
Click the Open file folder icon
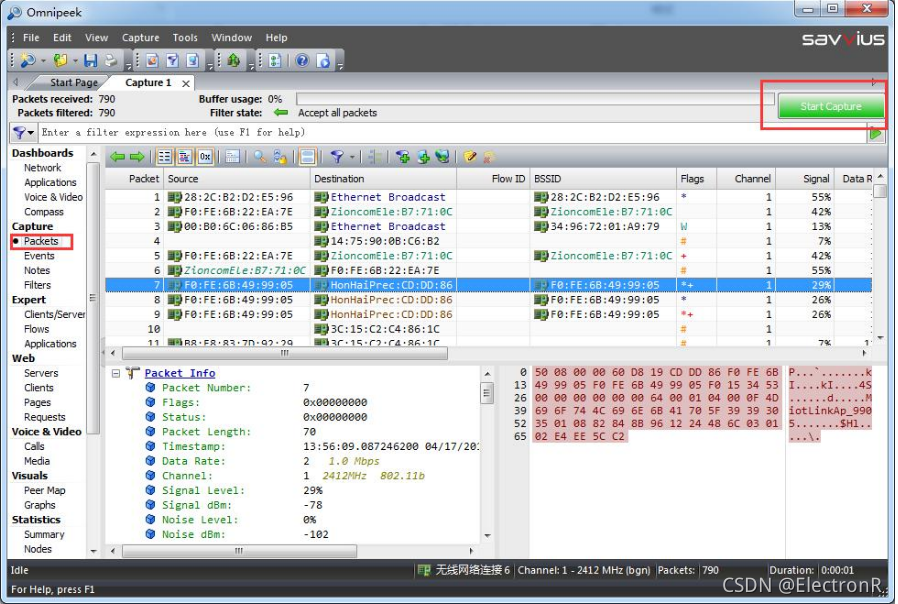pyautogui.click(x=60, y=60)
